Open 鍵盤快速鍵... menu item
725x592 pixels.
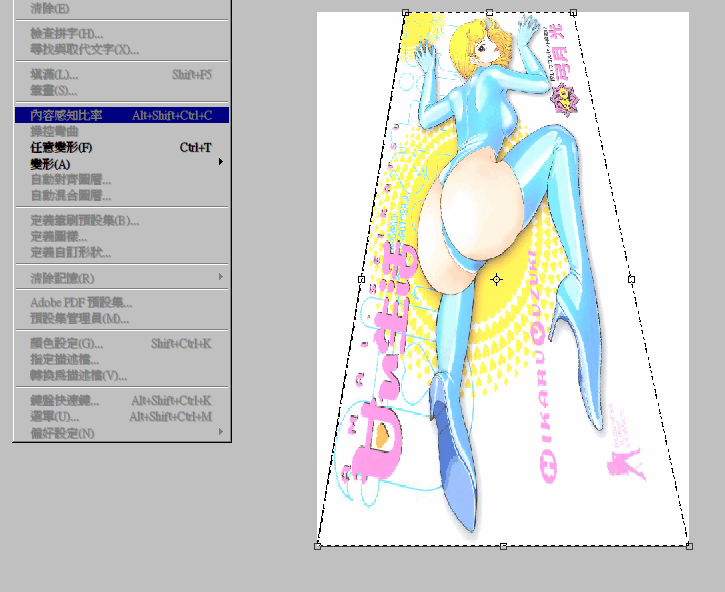point(122,401)
